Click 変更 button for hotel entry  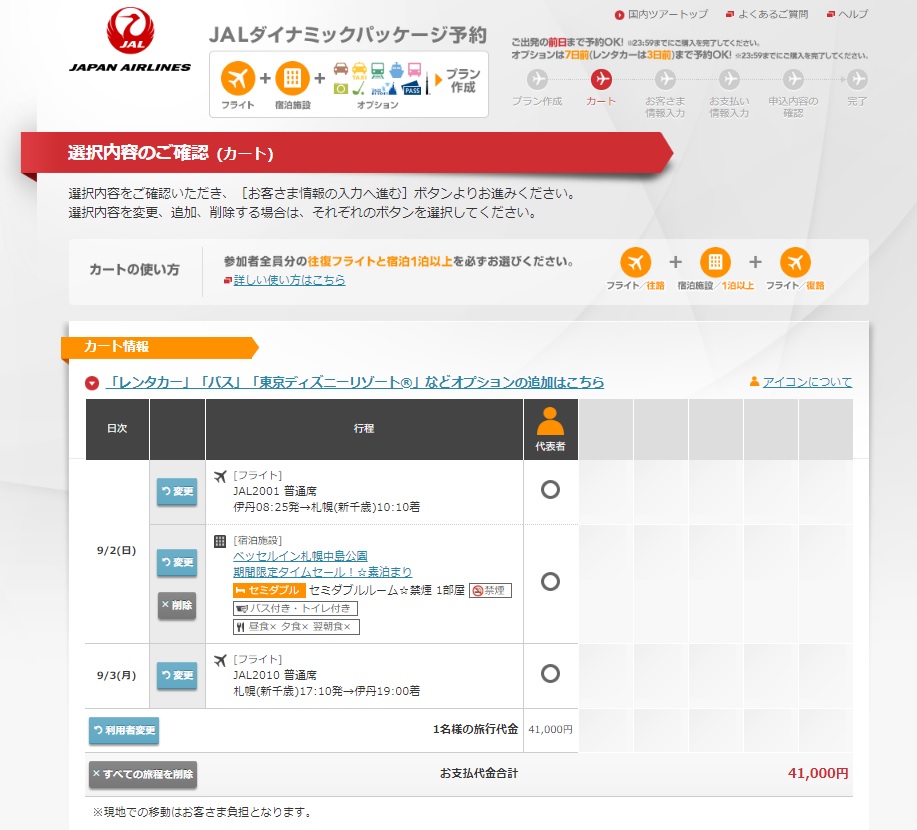[177, 562]
